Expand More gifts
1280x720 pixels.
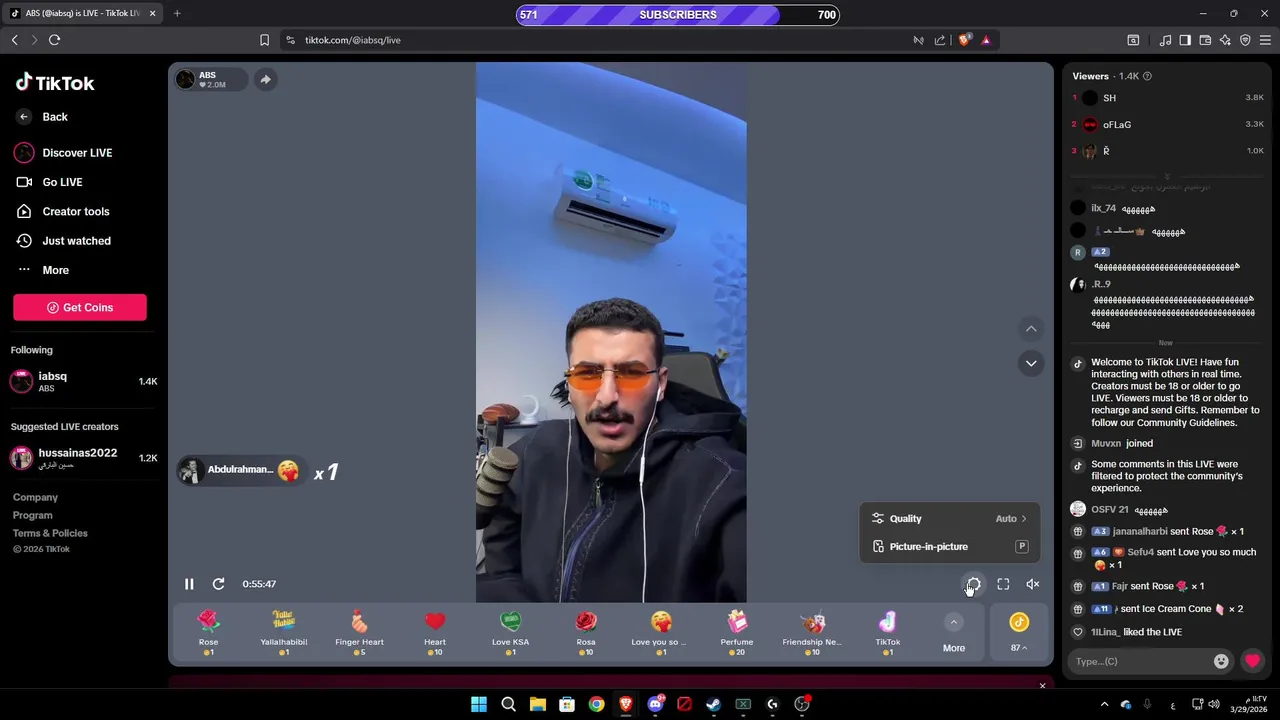coord(954,634)
